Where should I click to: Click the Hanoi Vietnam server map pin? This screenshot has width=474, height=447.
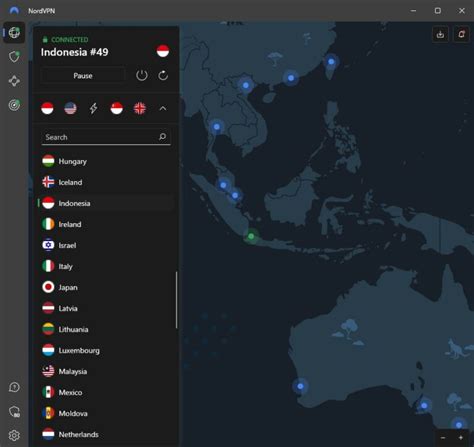point(246,85)
